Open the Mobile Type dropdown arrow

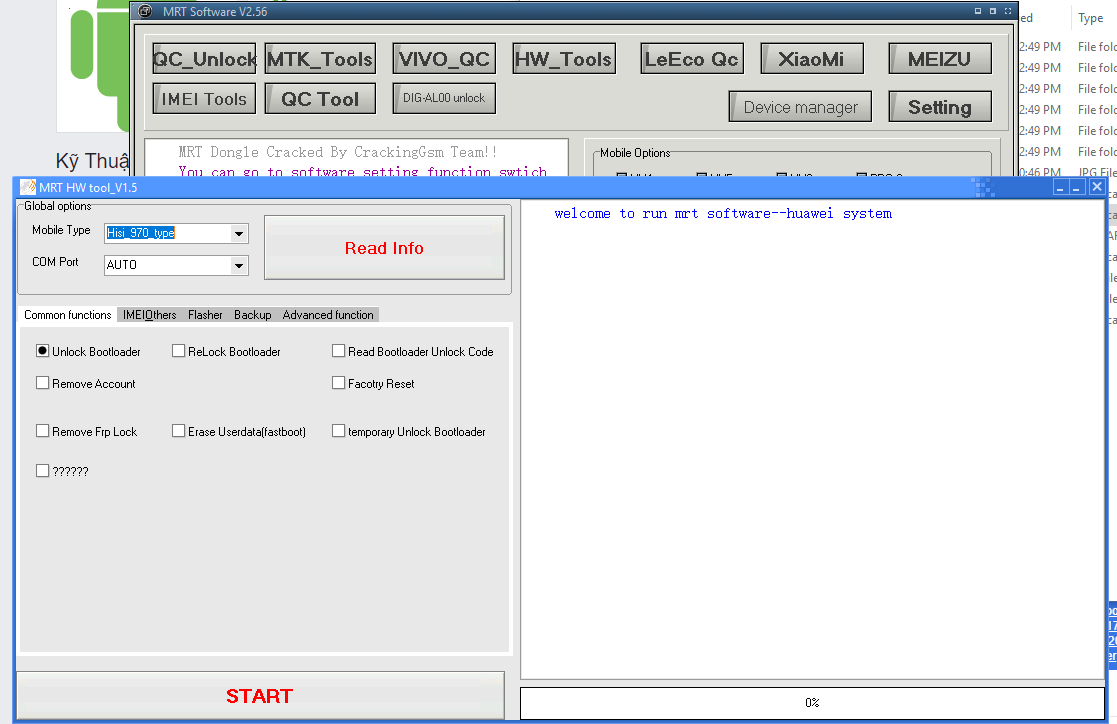point(239,233)
